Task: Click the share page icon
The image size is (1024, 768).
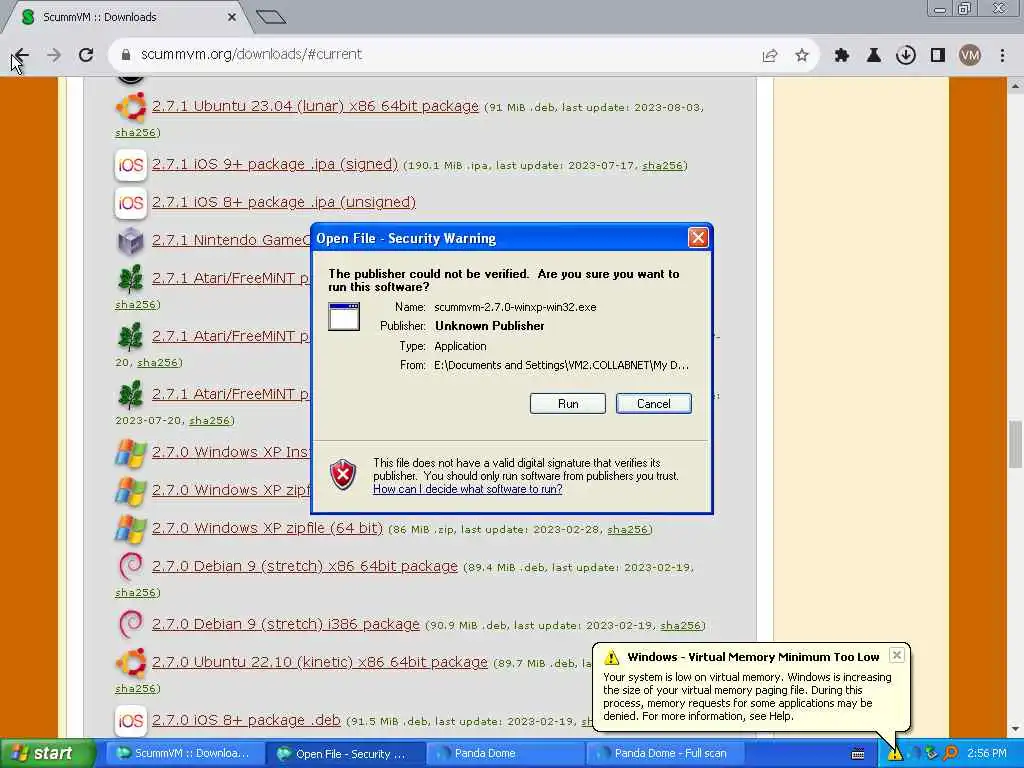Action: 770,56
